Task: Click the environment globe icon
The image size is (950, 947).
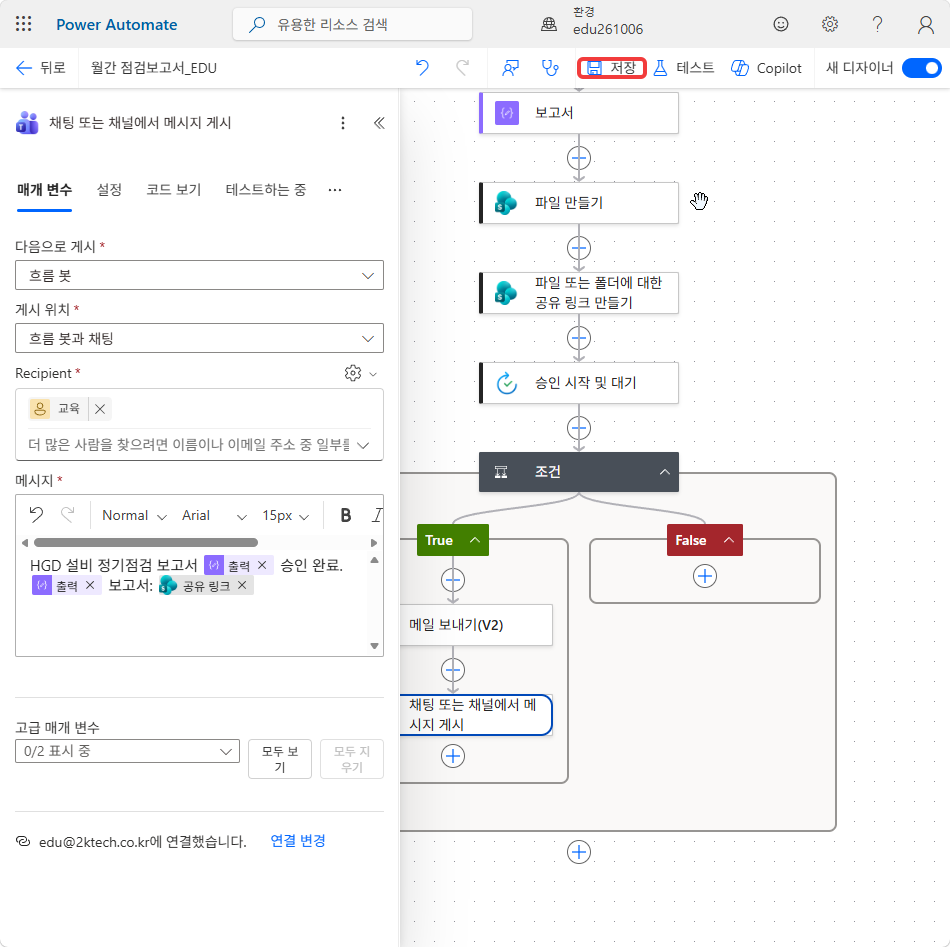Action: tap(549, 25)
